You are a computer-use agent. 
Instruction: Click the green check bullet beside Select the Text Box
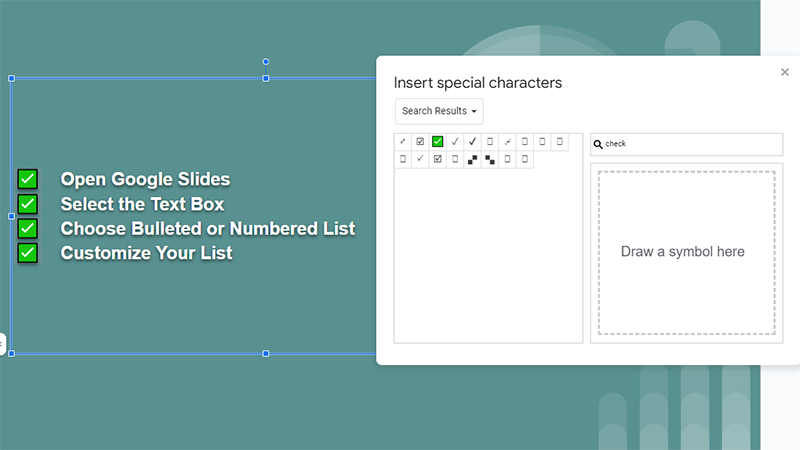(28, 204)
